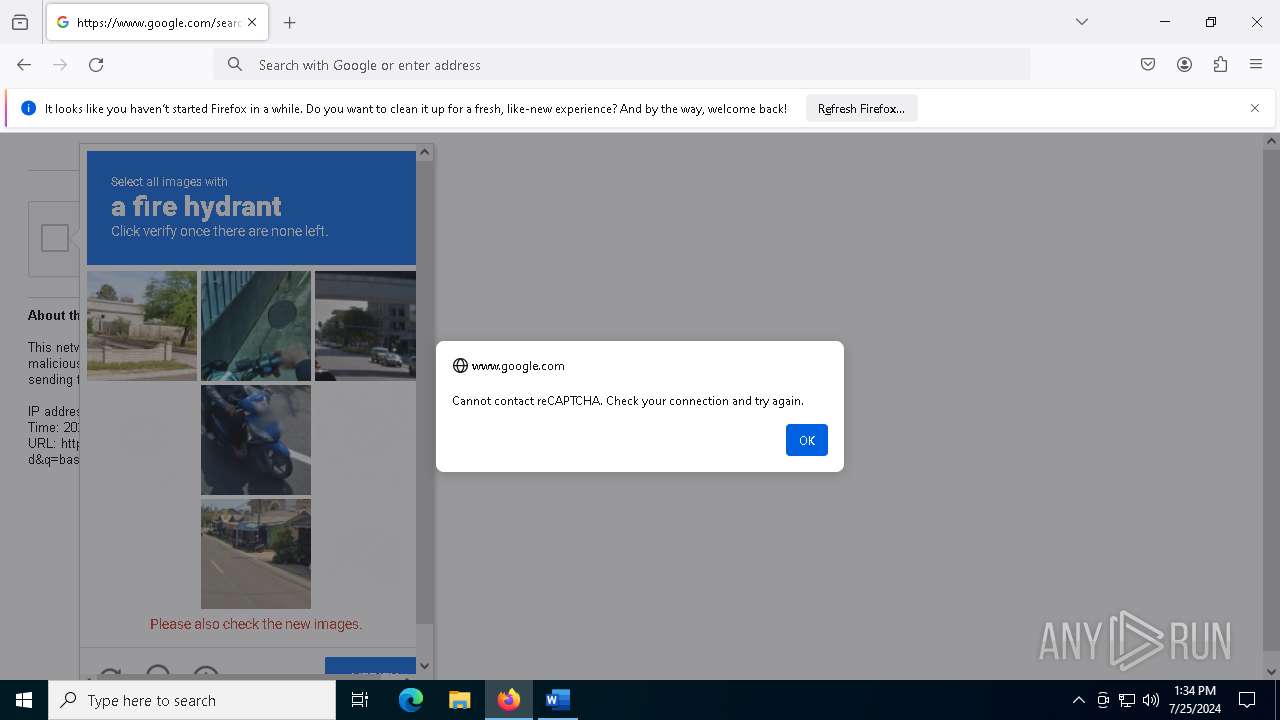Screen dimensions: 1280x720
Task: Open the Windows notification center
Action: click(1248, 700)
